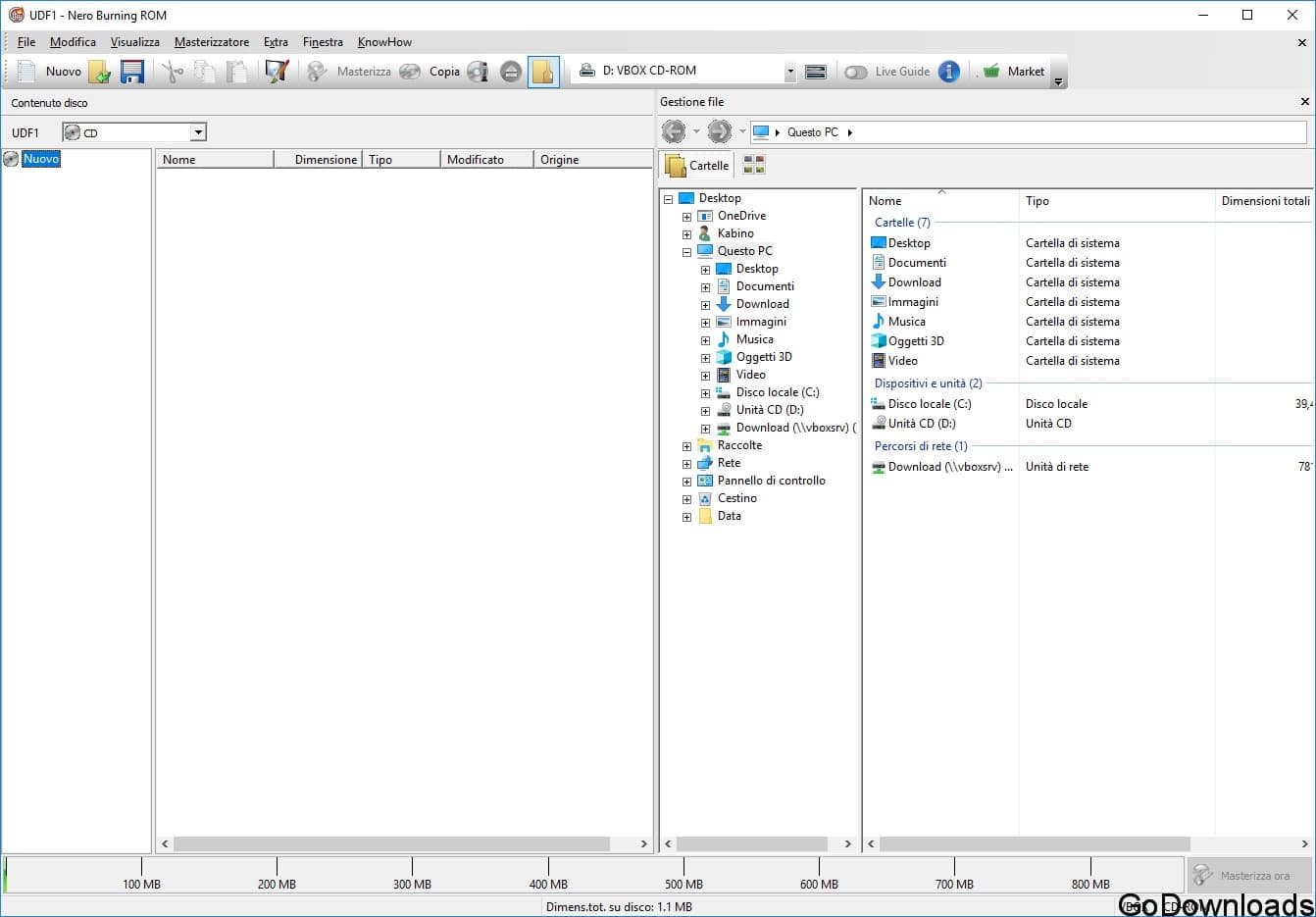Viewport: 1316px width, 917px height.
Task: Click the disc info icon after Copia
Action: [x=478, y=72]
